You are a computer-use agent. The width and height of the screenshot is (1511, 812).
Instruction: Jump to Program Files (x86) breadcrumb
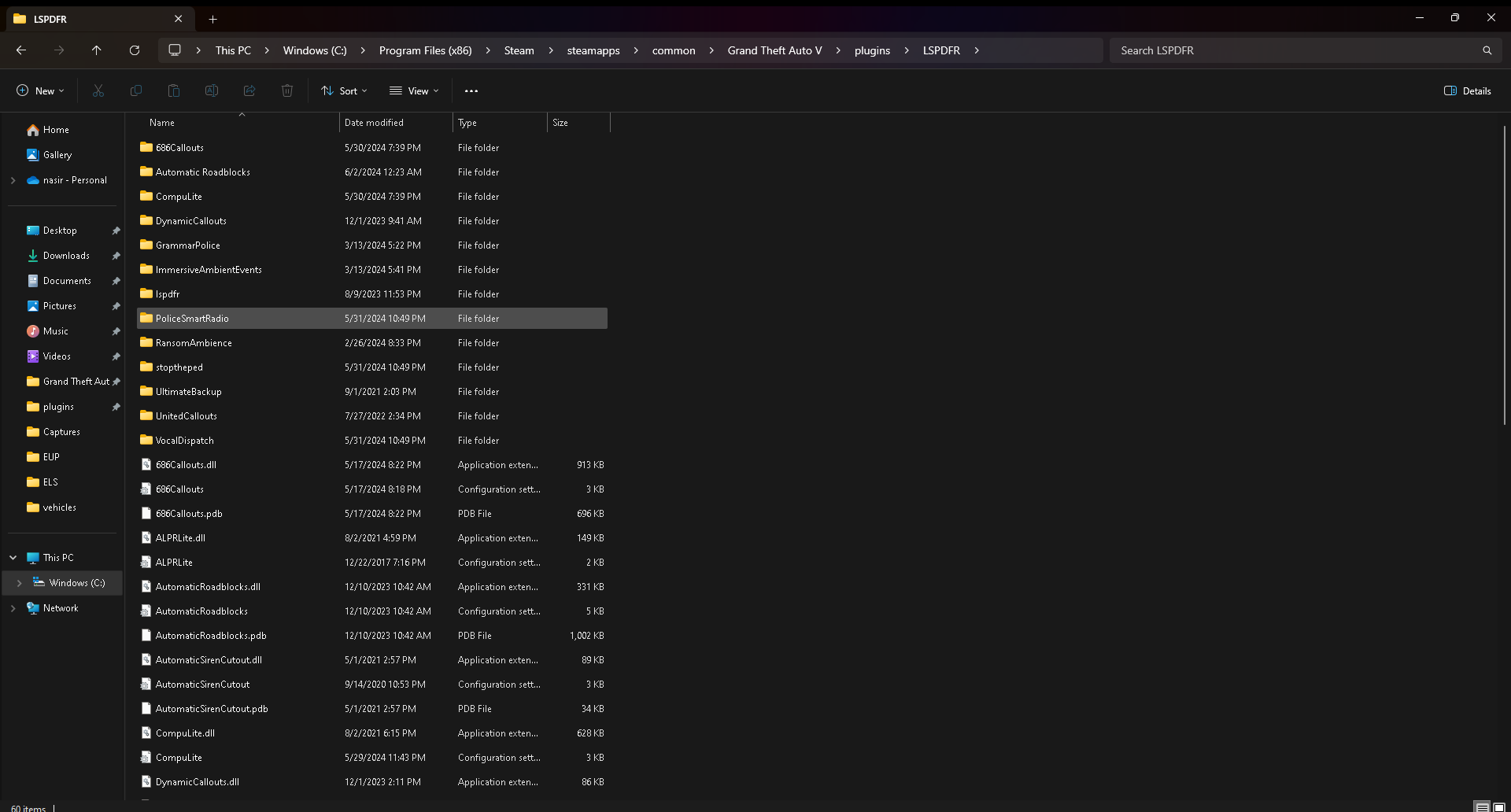point(426,50)
